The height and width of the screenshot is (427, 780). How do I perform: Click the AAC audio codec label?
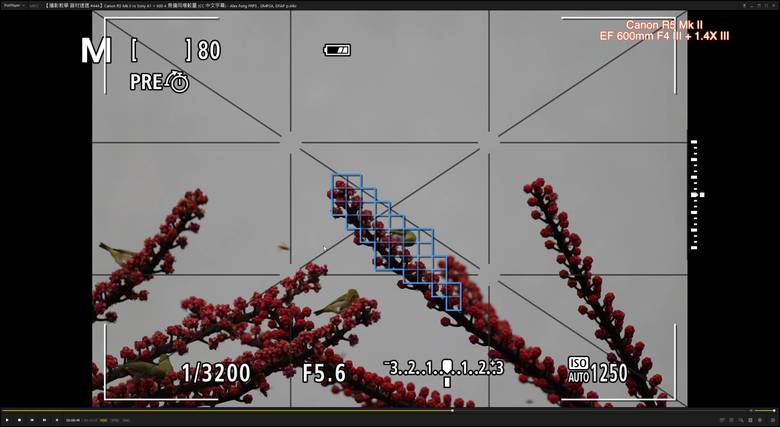click(126, 420)
